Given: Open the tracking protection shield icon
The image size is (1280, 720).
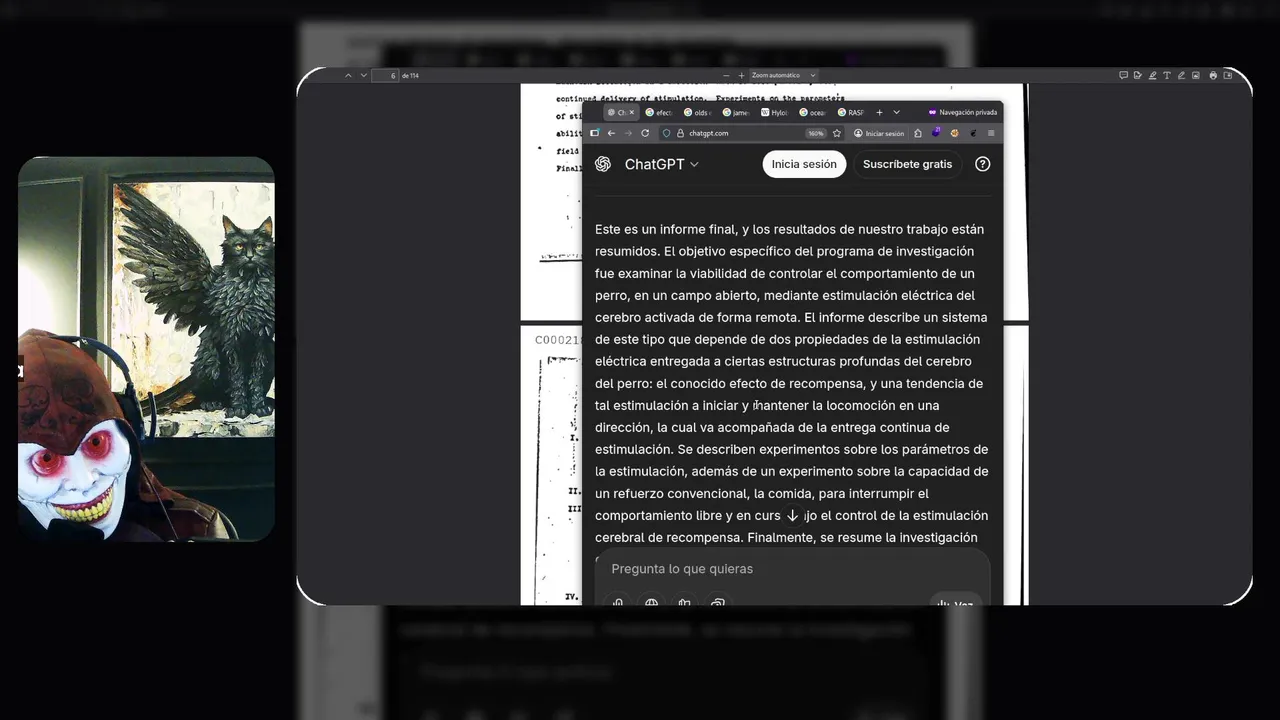Looking at the screenshot, I should click(666, 133).
